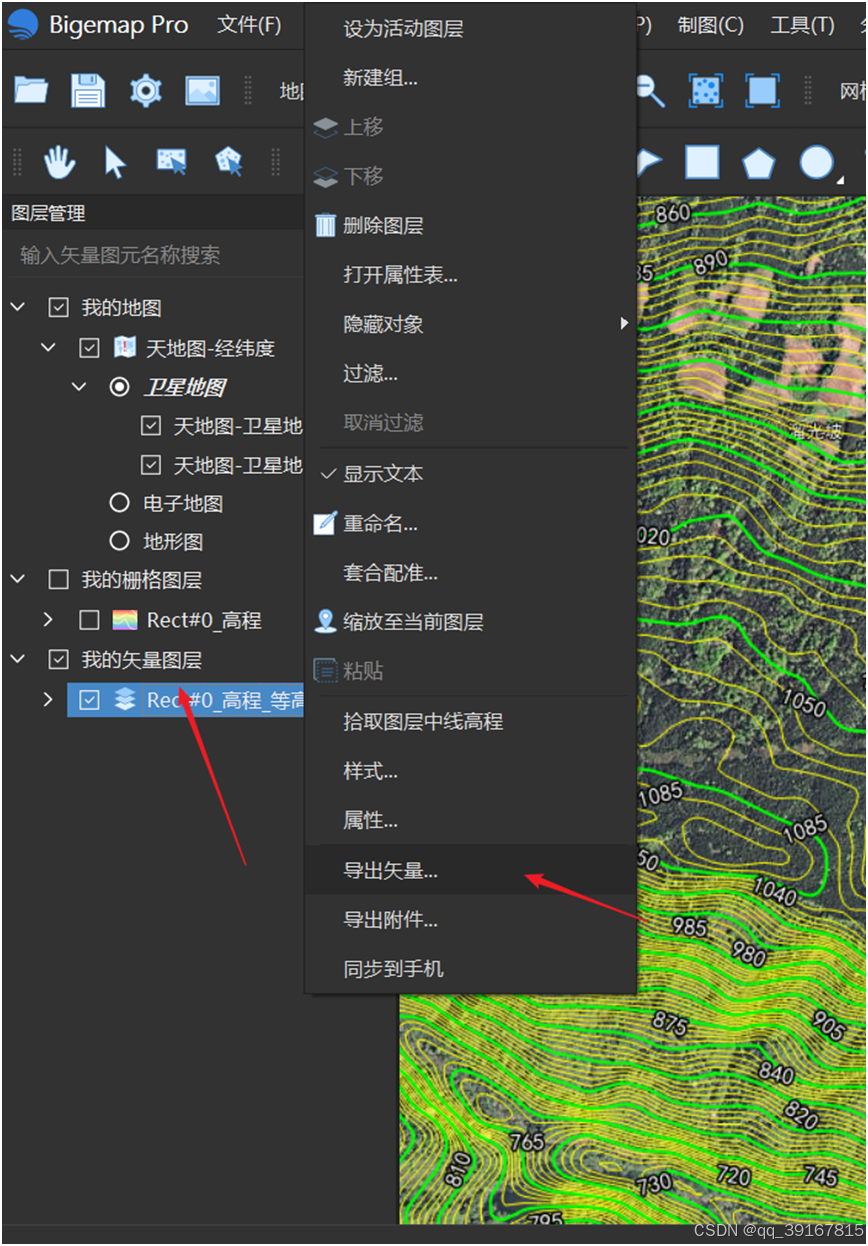Uncheck the 我的栅格图层 layer checkbox
The image size is (868, 1246).
[x=58, y=579]
